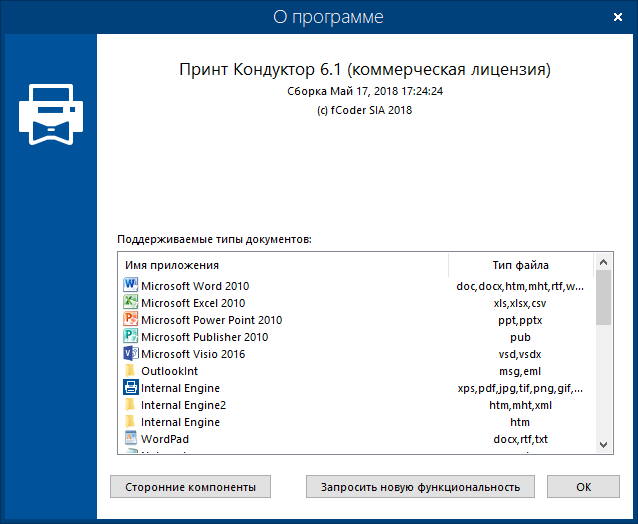Click the Microsoft Visio 2016 icon

pyautogui.click(x=130, y=354)
